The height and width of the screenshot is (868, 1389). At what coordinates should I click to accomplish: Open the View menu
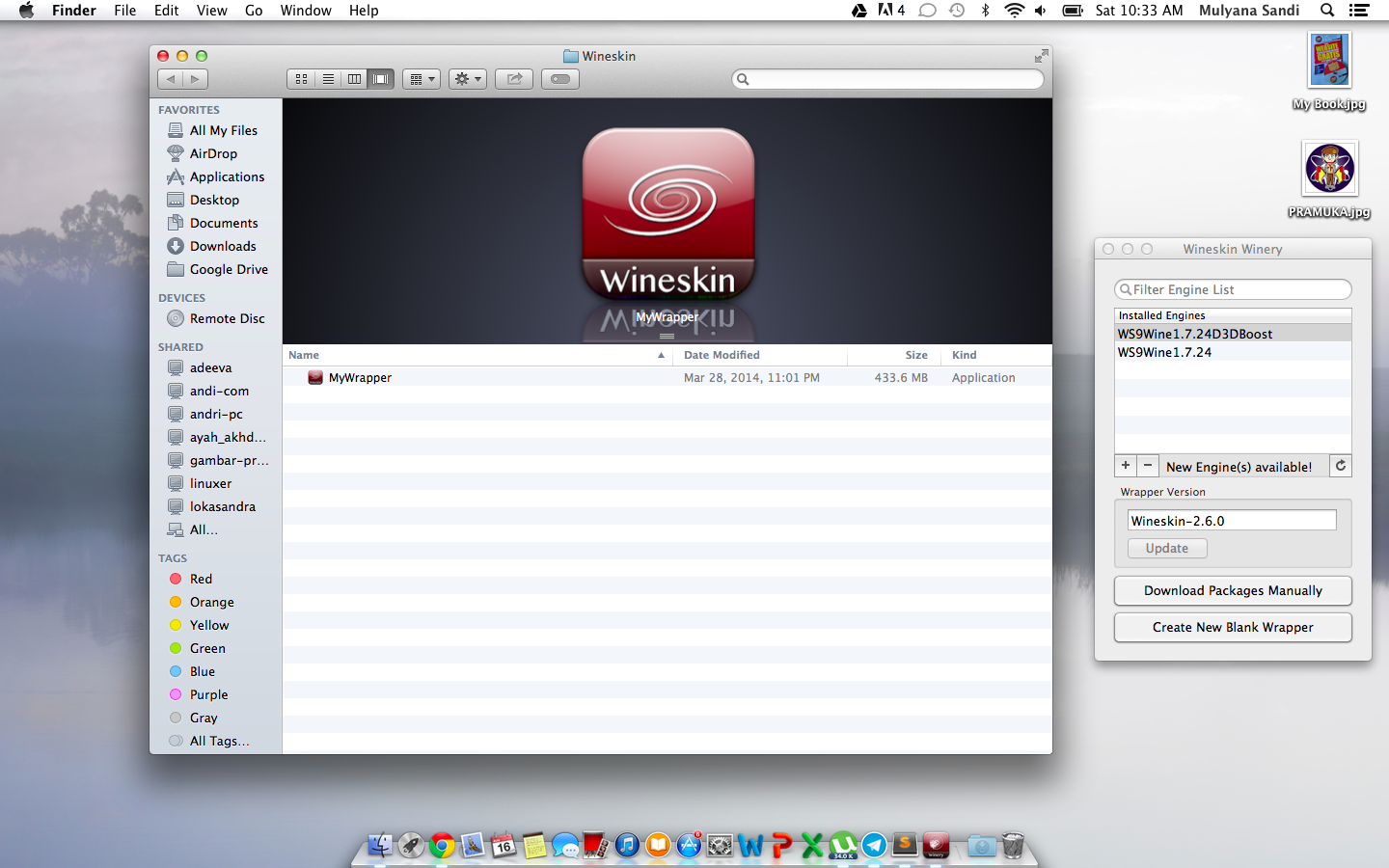point(212,11)
